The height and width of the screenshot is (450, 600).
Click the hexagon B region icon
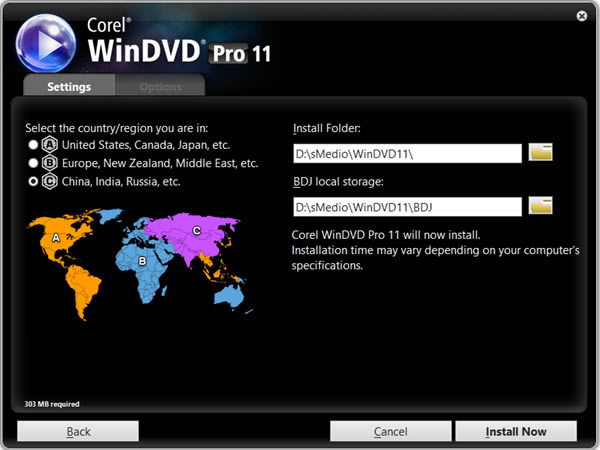click(50, 163)
